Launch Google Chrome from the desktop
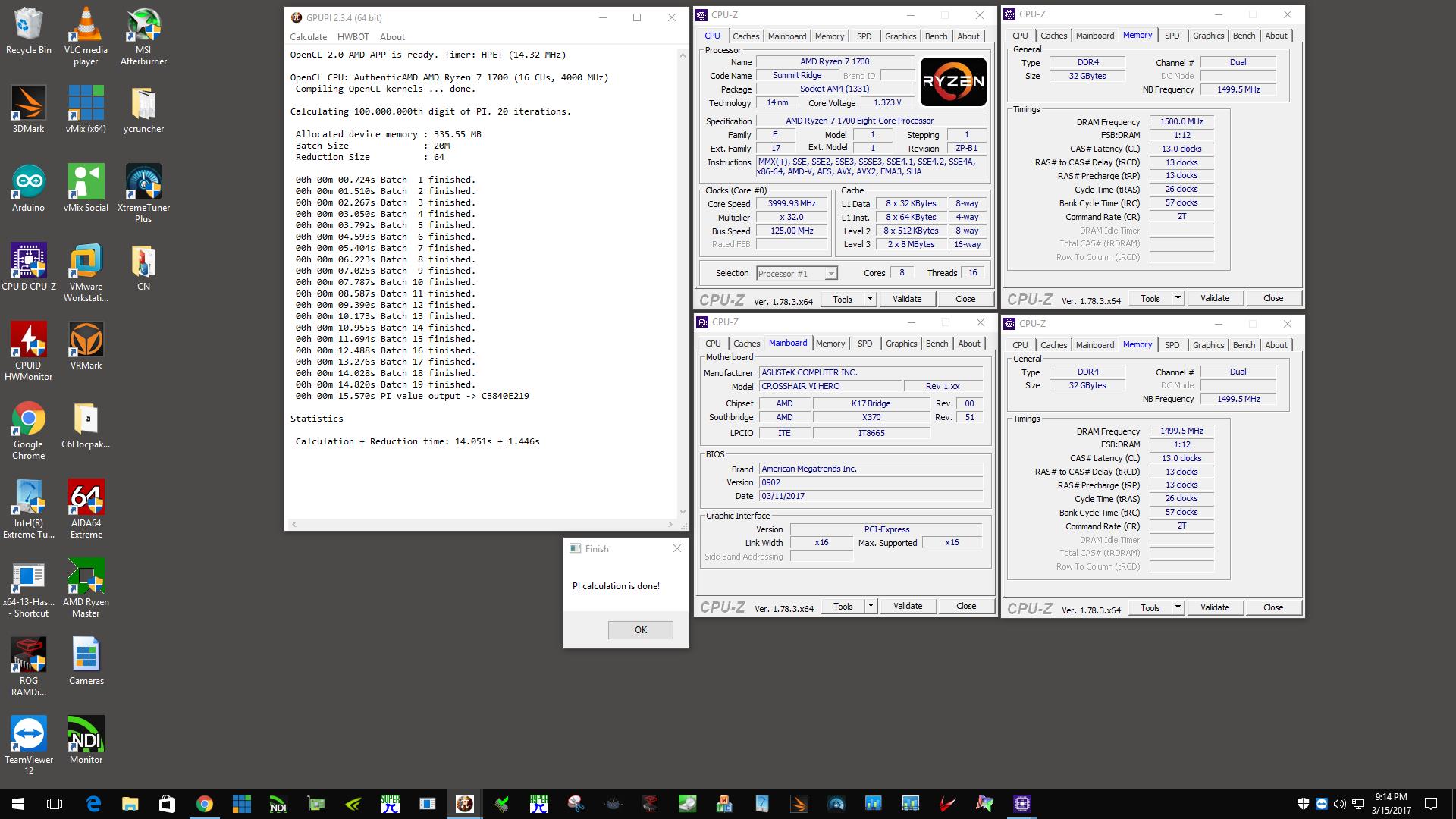The image size is (1456, 819). [x=28, y=431]
